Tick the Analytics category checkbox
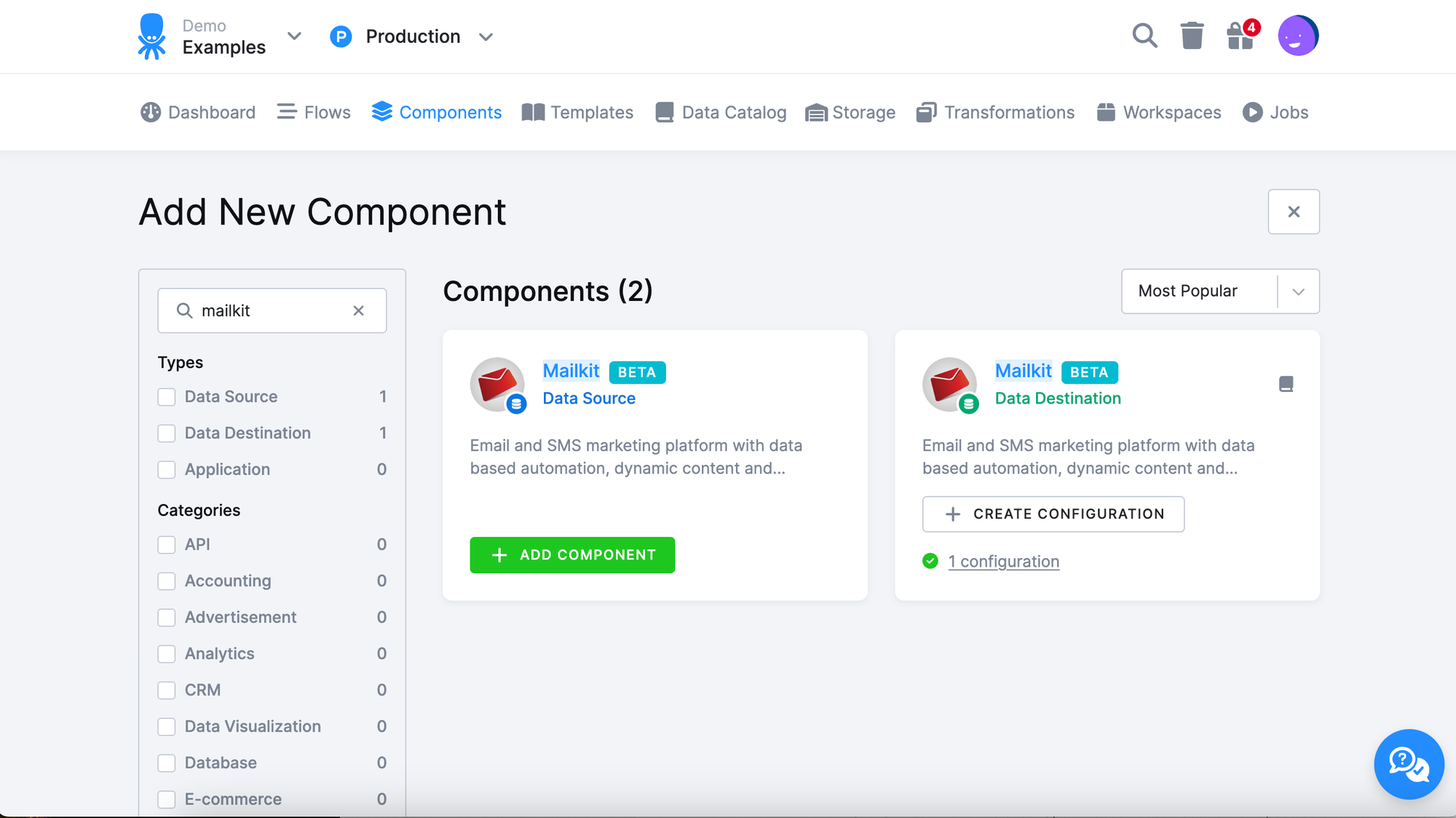This screenshot has width=1456, height=818. 167,654
